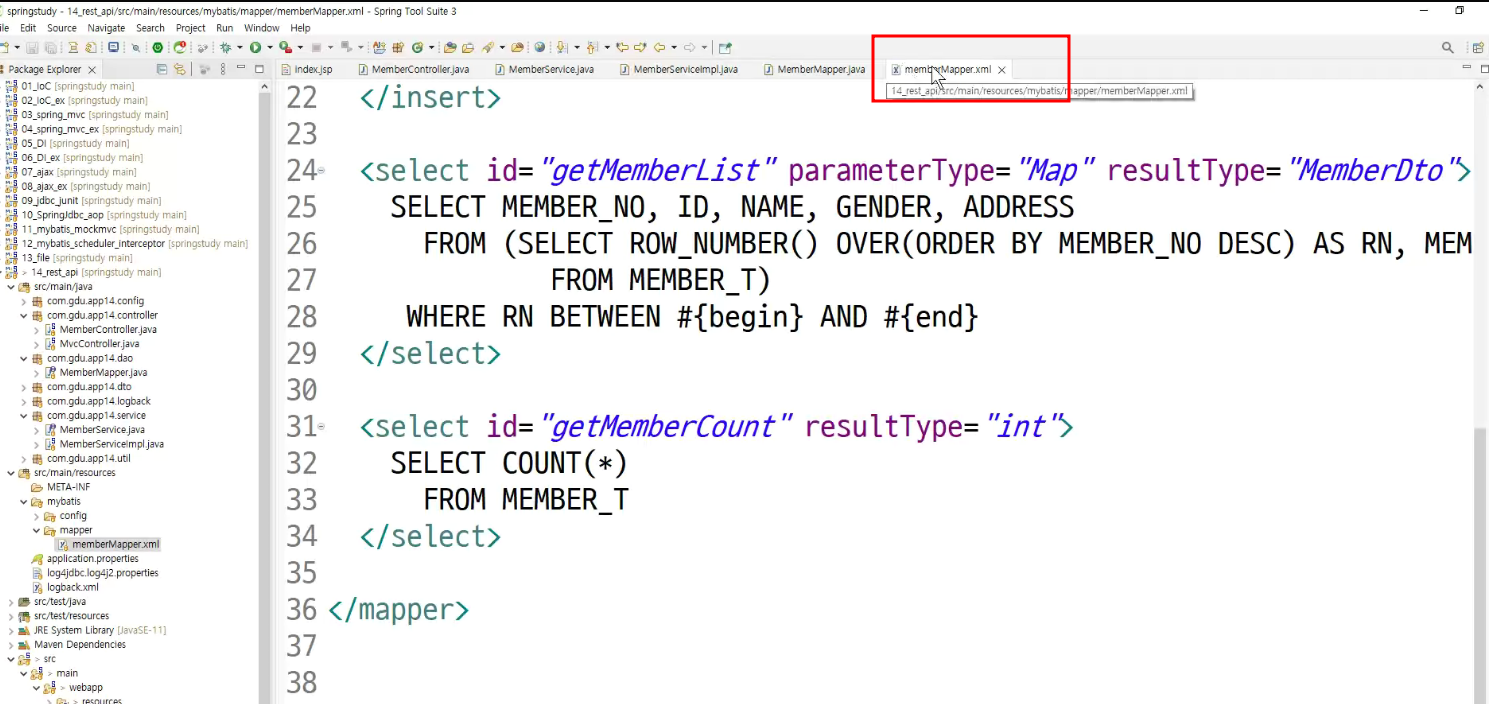Screen dimensions: 1489x704
Task: Expand the Maven Dependencies node
Action: (11, 645)
